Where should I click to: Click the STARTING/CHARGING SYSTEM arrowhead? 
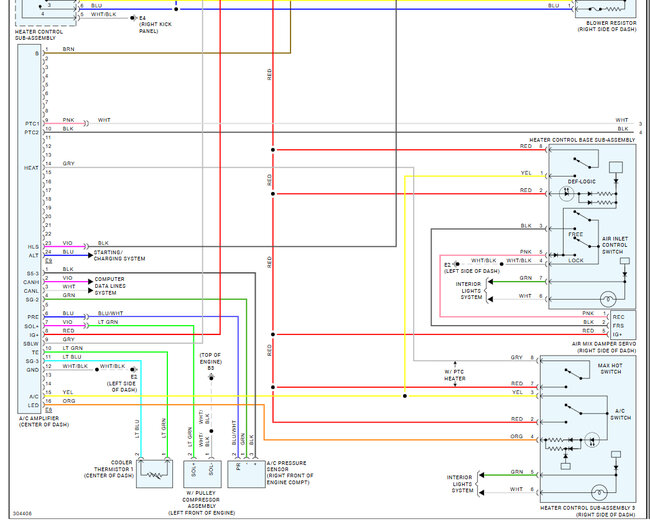(90, 255)
